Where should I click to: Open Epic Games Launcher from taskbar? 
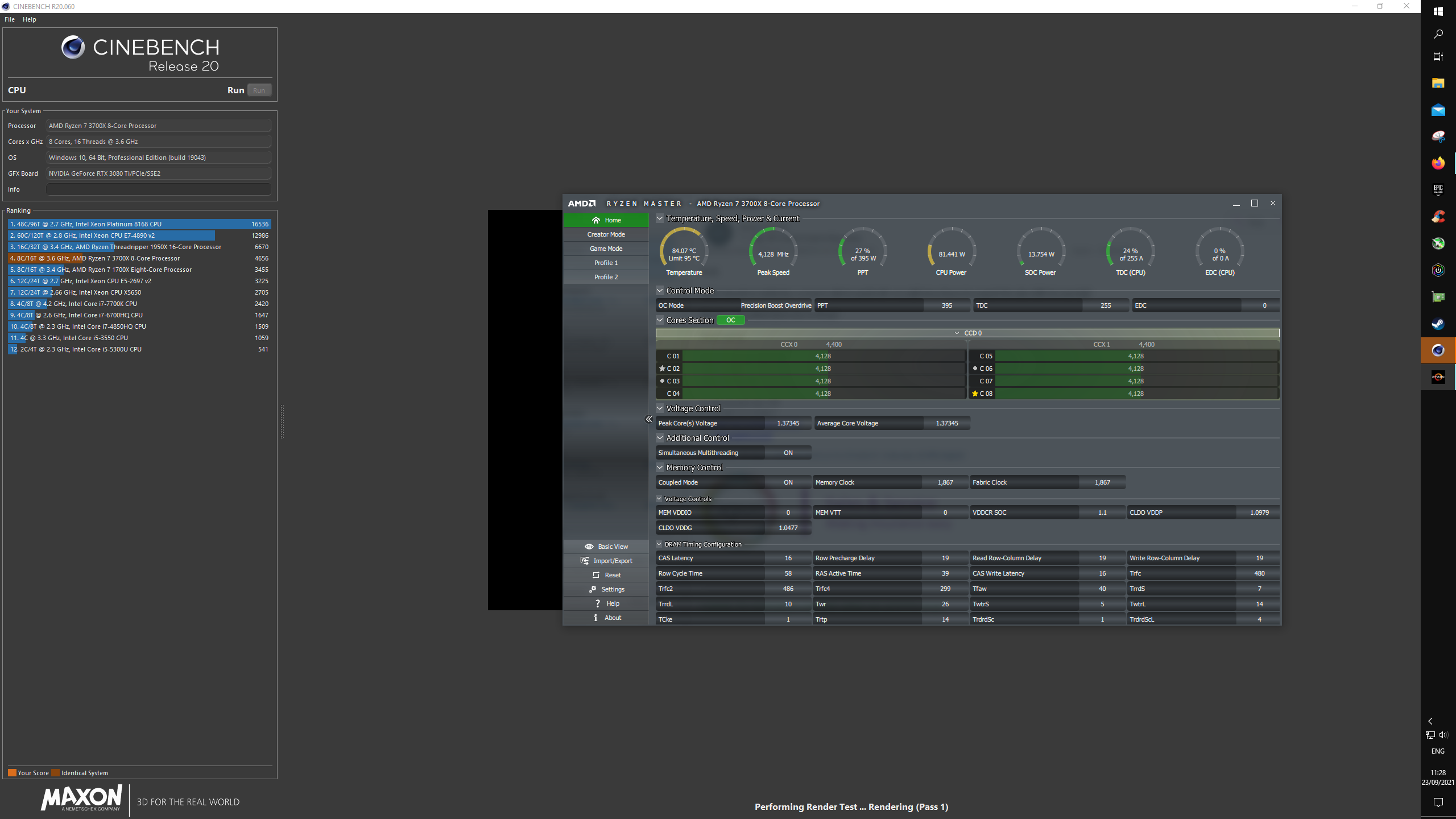1438,189
